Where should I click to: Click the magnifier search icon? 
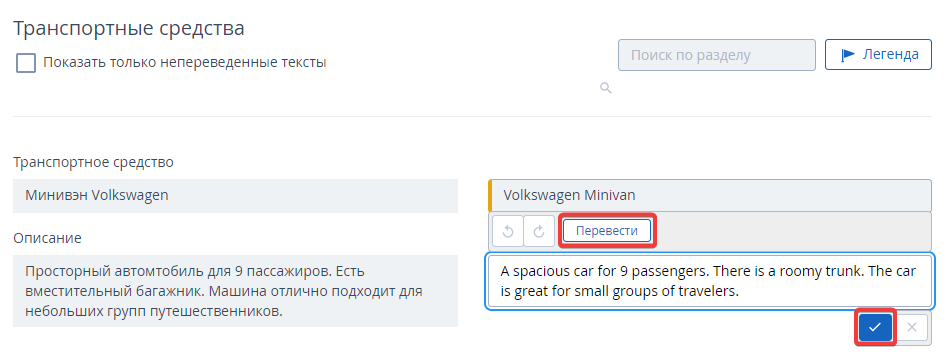coord(606,88)
